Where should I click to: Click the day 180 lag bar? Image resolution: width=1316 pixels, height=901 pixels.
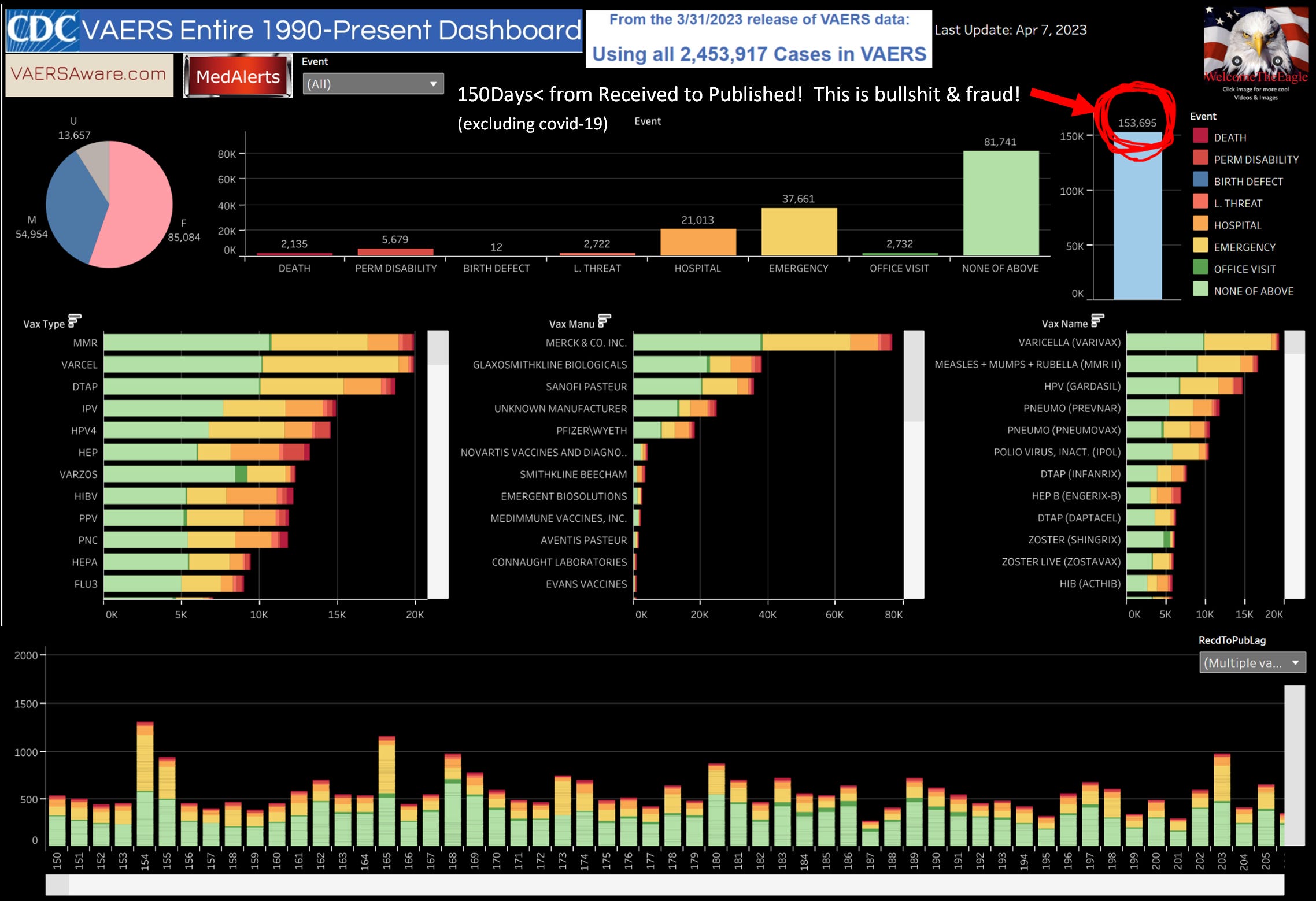point(716,805)
